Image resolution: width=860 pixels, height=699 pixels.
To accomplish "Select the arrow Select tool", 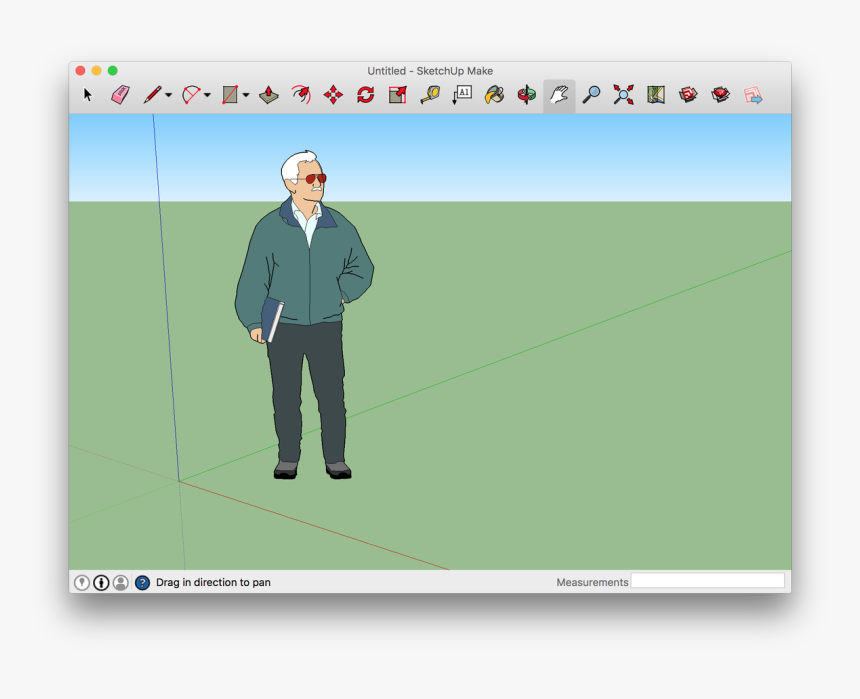I will tap(88, 95).
